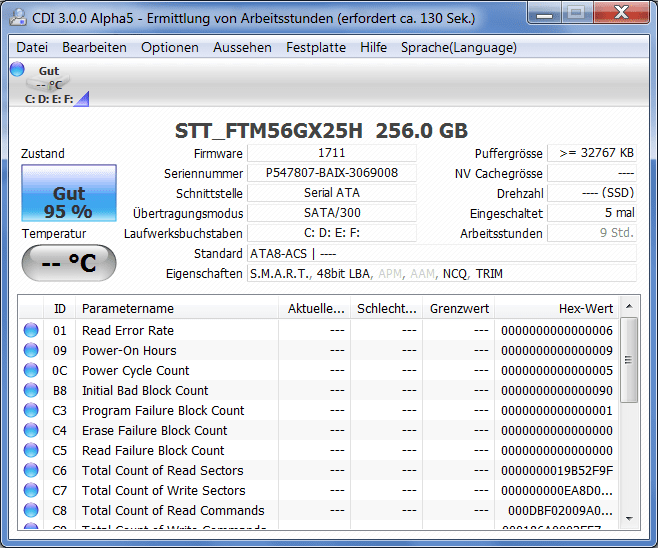Click the Eigenschaften field with S.M.A.R.T.
658x548 pixels.
441,274
